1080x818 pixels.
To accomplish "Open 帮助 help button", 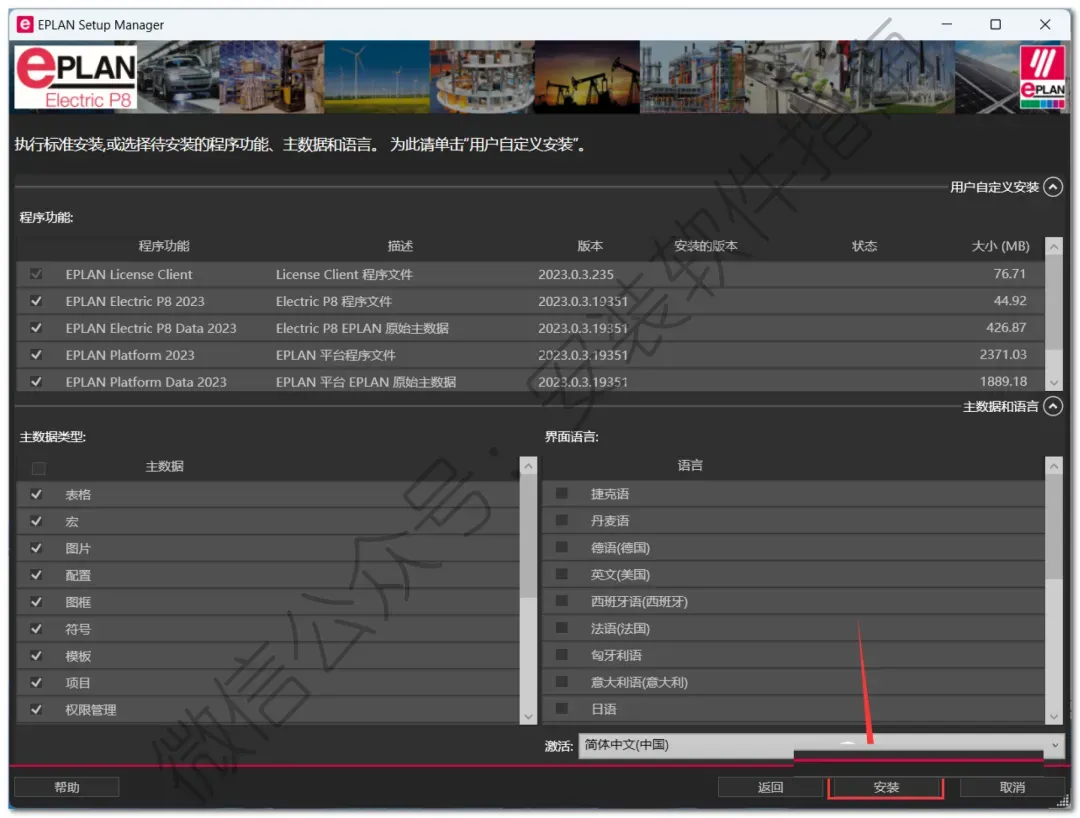I will (x=67, y=787).
